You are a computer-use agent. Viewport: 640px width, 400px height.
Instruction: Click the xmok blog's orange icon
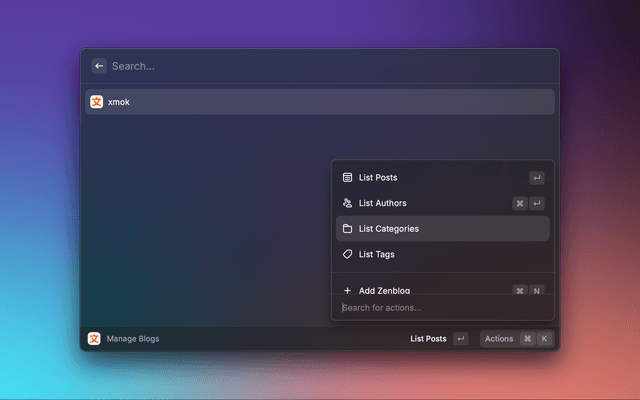tap(97, 102)
